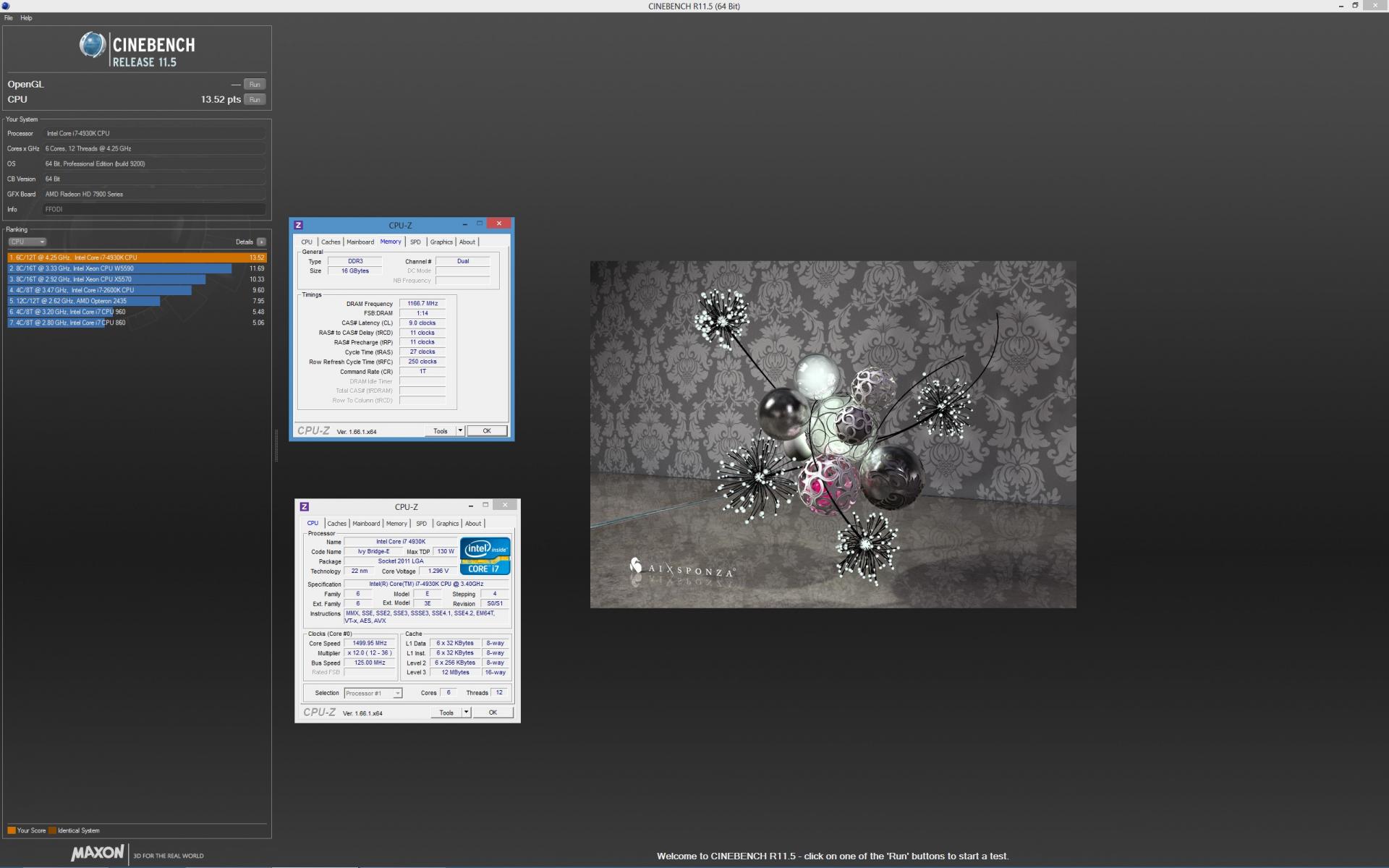Minimize the lower CPU-Z CPU window
Screen dimensions: 1389x868
point(470,506)
